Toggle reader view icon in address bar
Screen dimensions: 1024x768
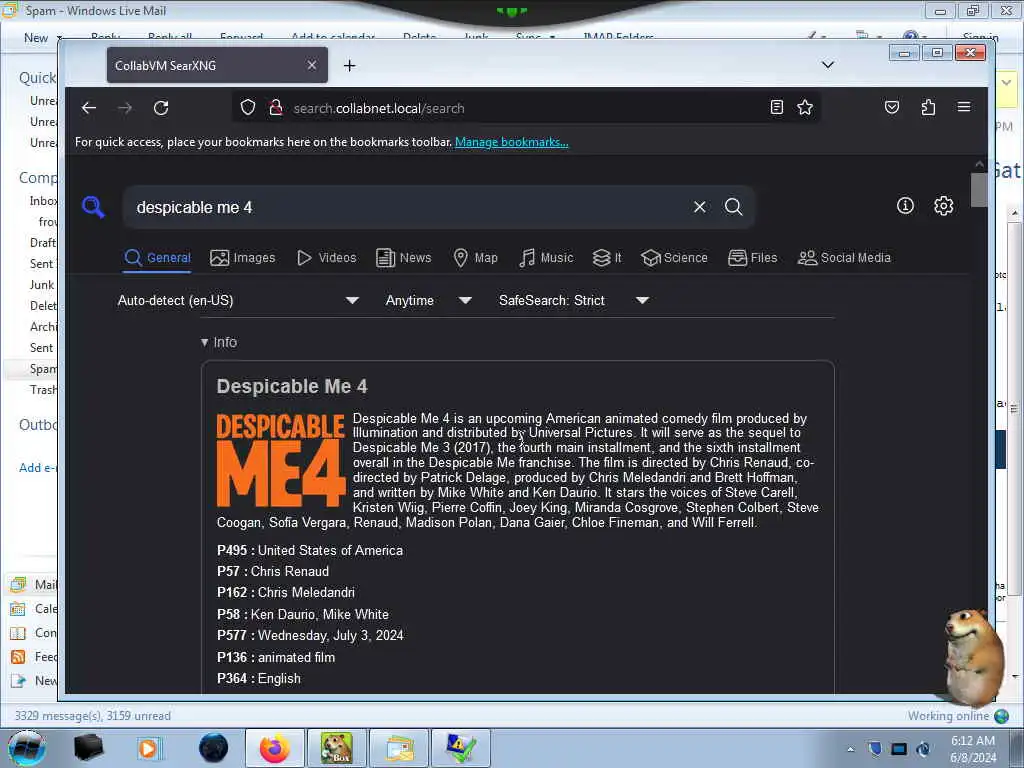tap(776, 107)
